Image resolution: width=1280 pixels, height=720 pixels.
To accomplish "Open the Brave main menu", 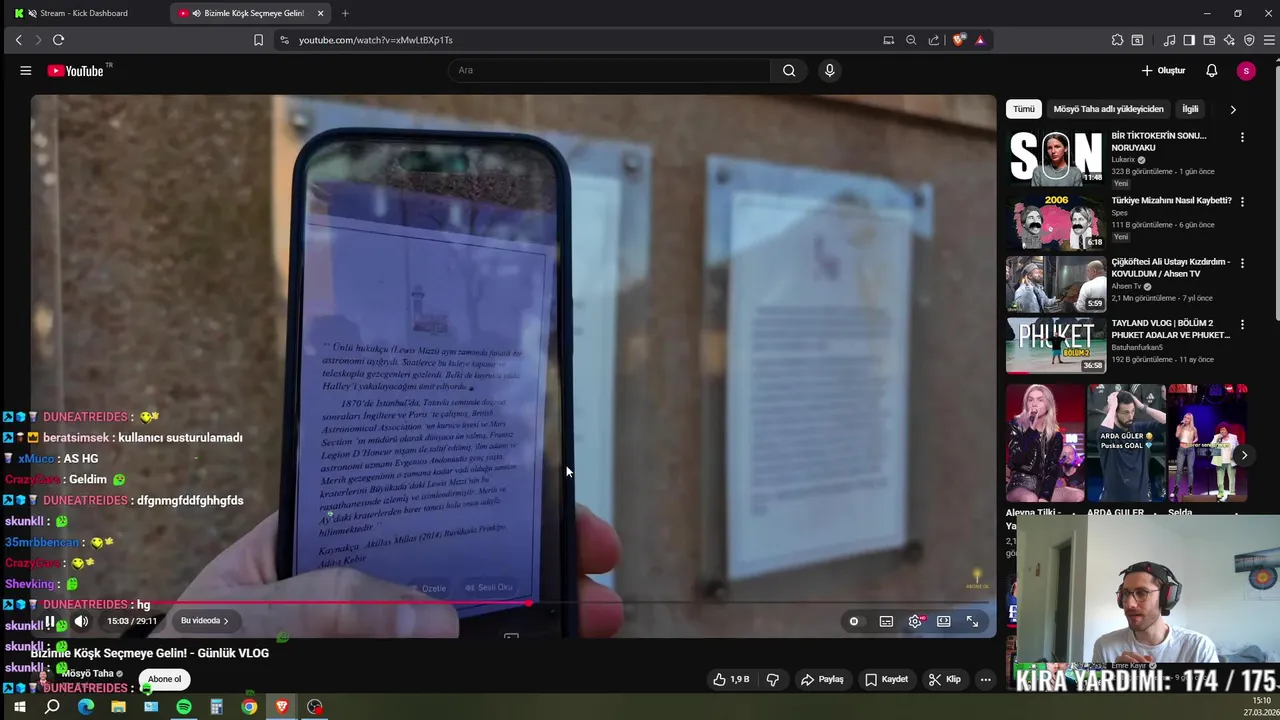I will click(1270, 40).
